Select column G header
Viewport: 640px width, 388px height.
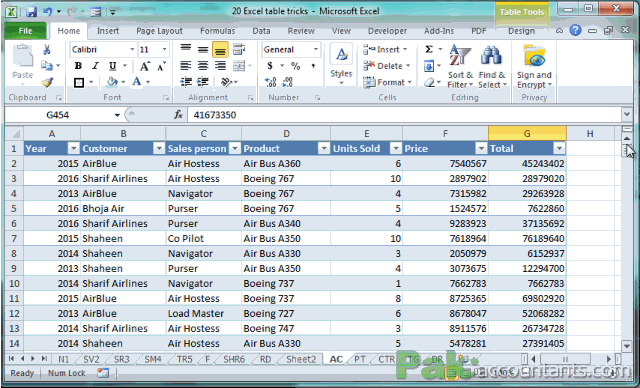[527, 133]
